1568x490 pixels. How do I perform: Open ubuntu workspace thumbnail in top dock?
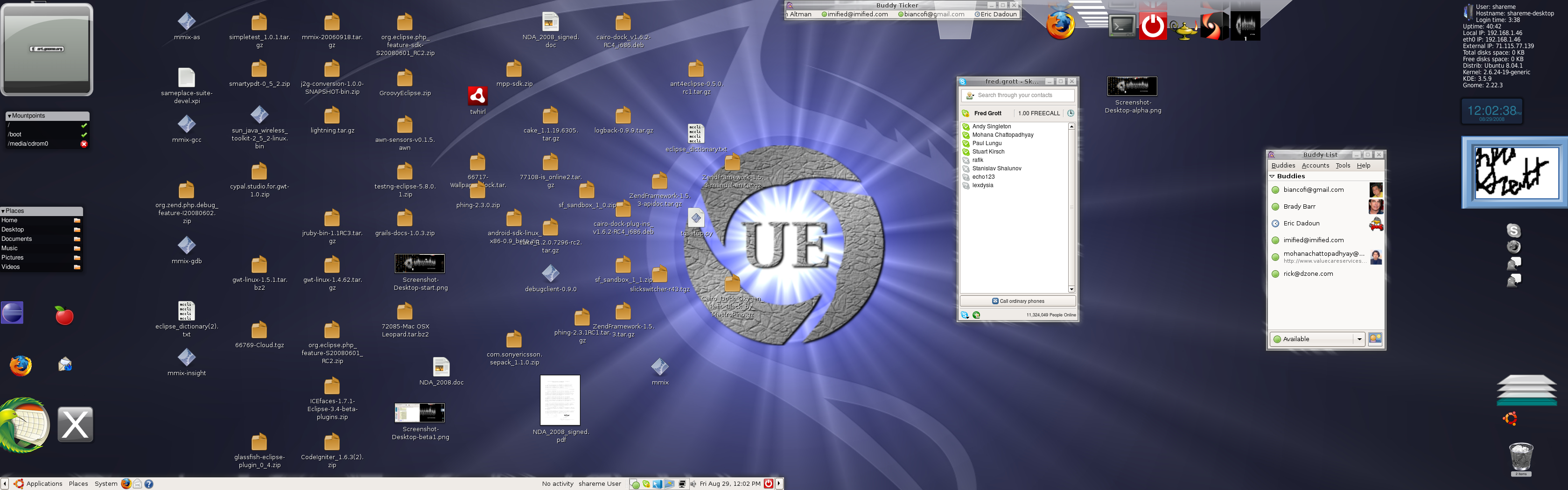[1245, 26]
